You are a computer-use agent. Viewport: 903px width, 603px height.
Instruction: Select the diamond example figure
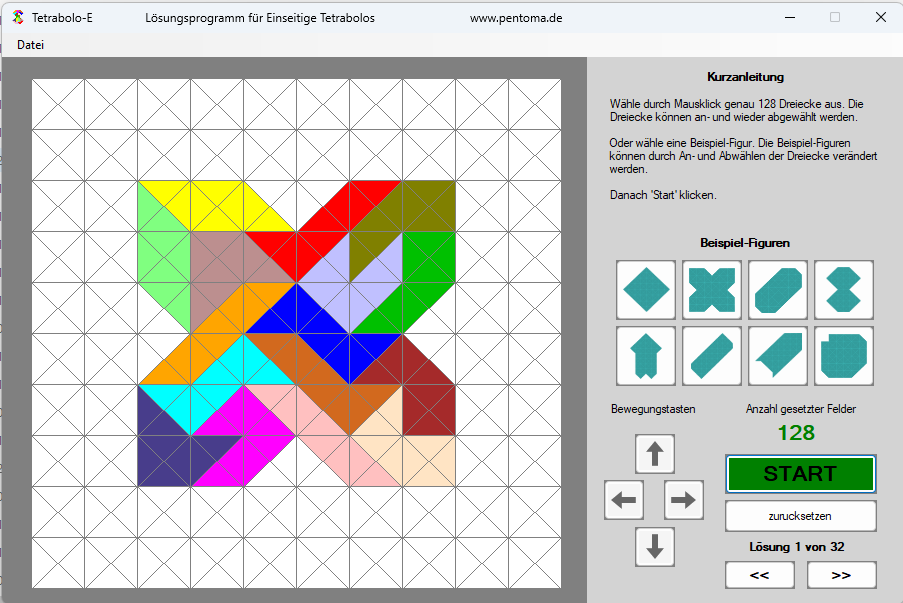[645, 290]
